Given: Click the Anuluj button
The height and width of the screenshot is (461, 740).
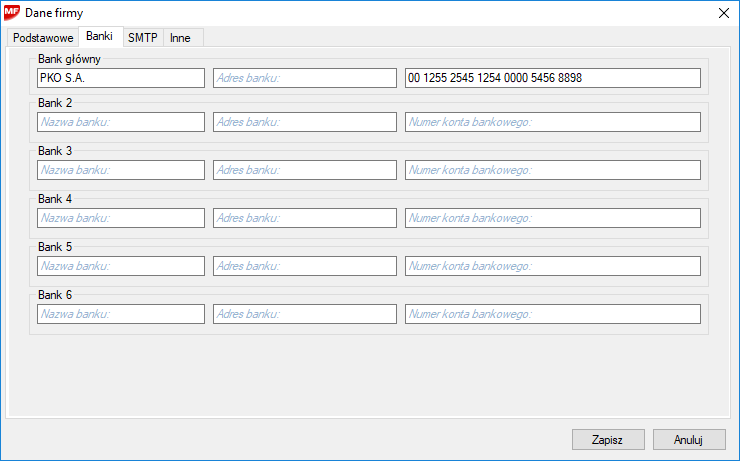Looking at the screenshot, I should [x=688, y=439].
